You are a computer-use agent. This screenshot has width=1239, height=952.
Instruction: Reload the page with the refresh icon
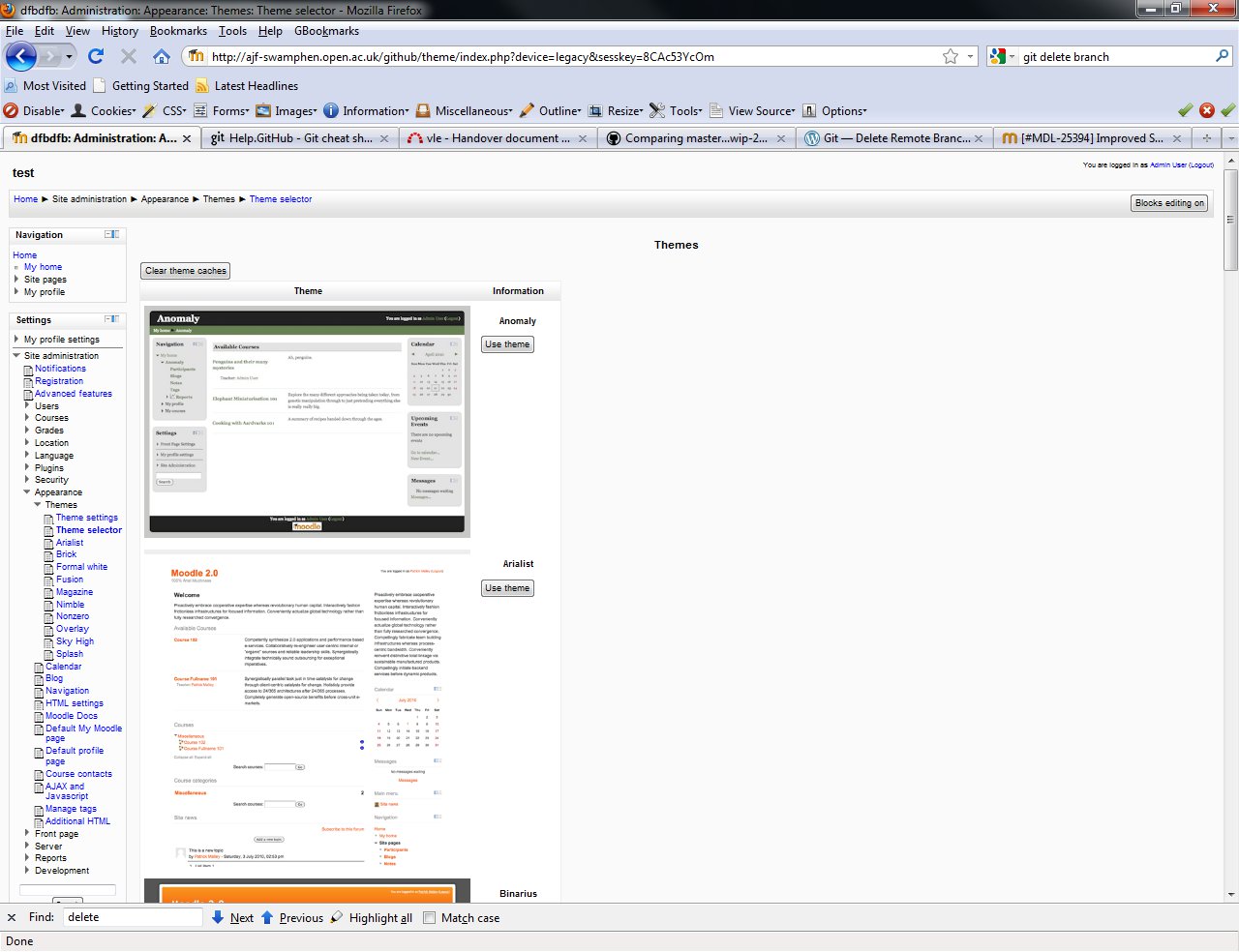click(96, 56)
